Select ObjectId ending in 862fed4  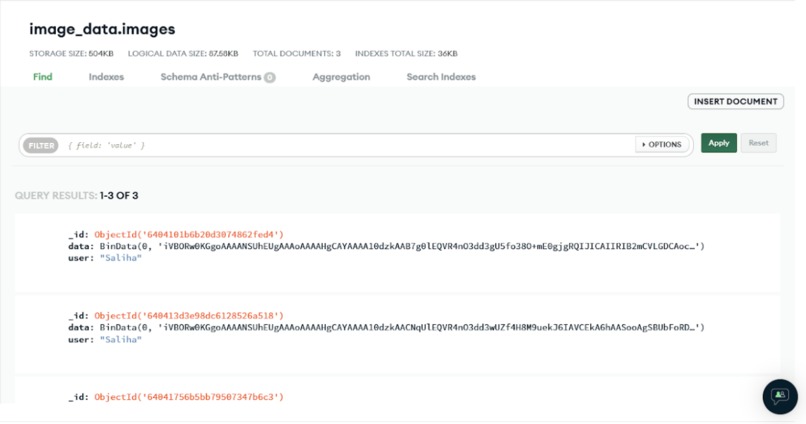click(x=189, y=234)
